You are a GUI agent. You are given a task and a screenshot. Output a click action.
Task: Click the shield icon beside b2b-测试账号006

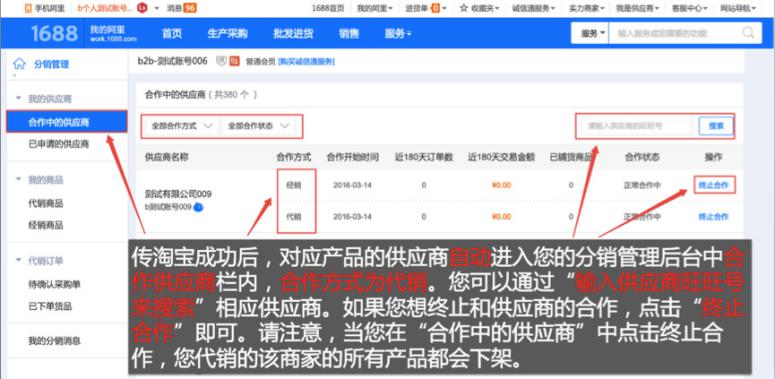221,61
